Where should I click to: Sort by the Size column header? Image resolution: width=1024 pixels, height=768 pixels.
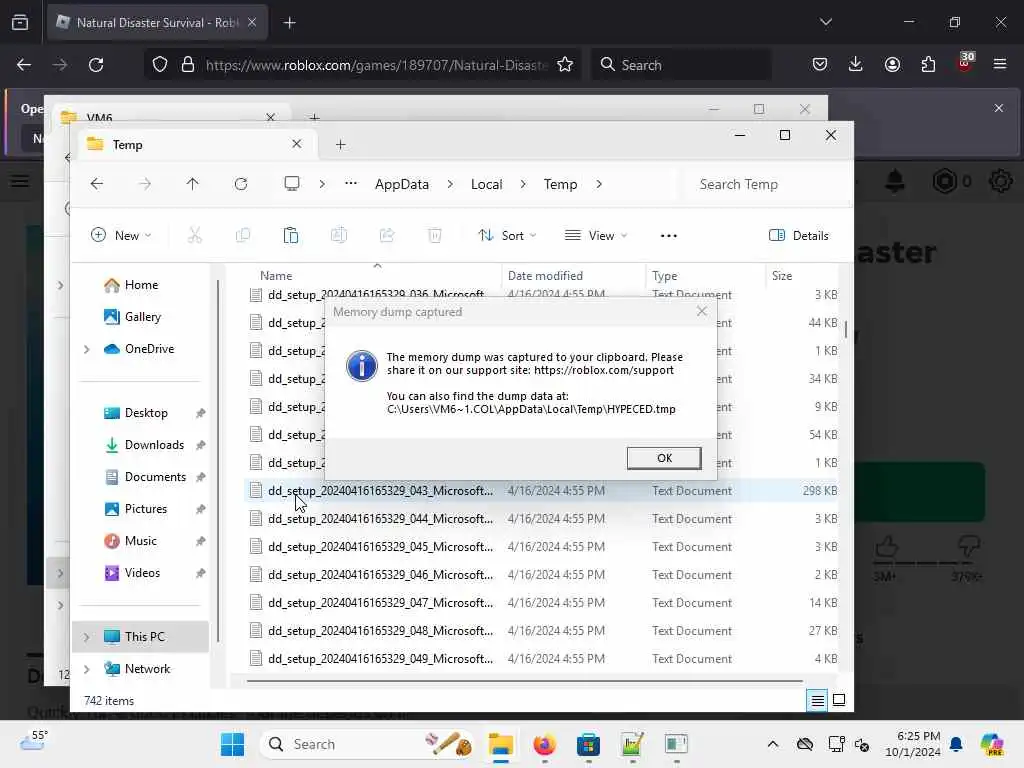coord(782,276)
